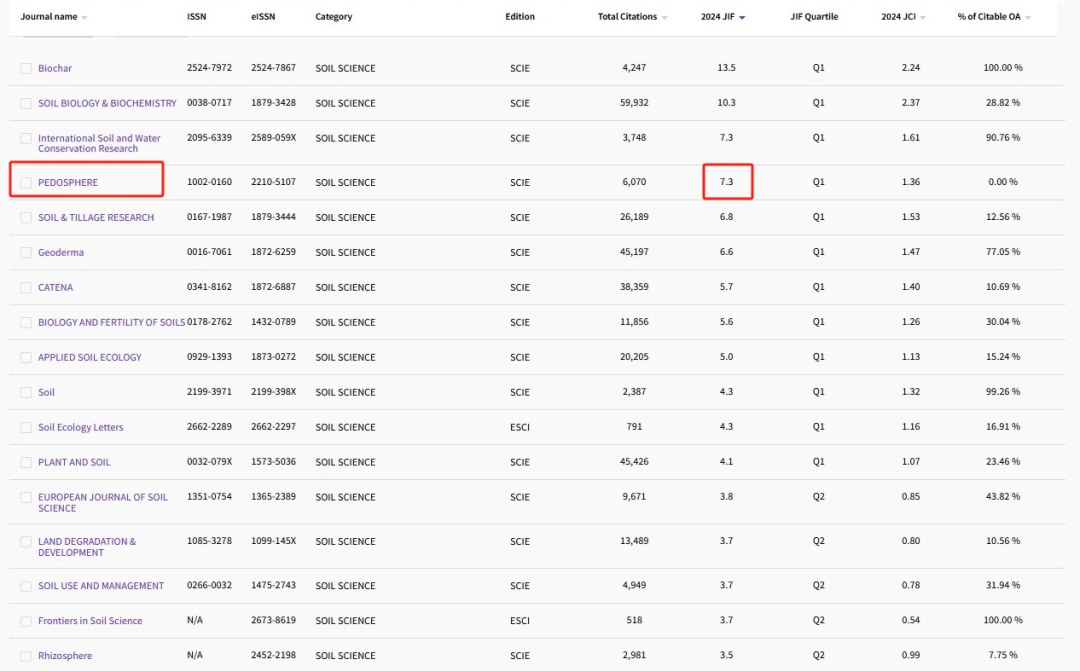
Task: Tick checkbox beside PLANT AND SOIL
Action: click(x=26, y=463)
